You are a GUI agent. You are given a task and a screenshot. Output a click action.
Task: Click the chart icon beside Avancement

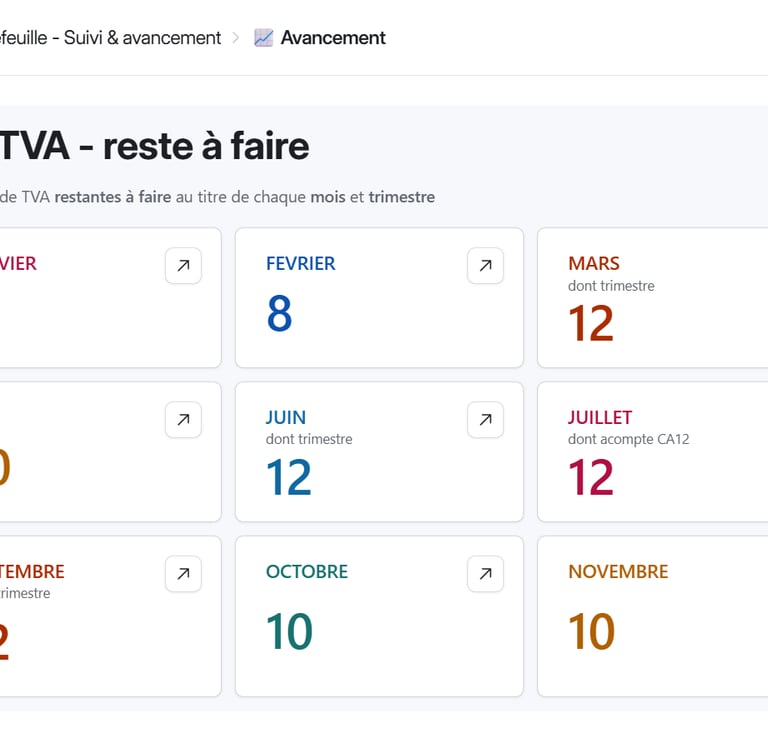[x=264, y=38]
